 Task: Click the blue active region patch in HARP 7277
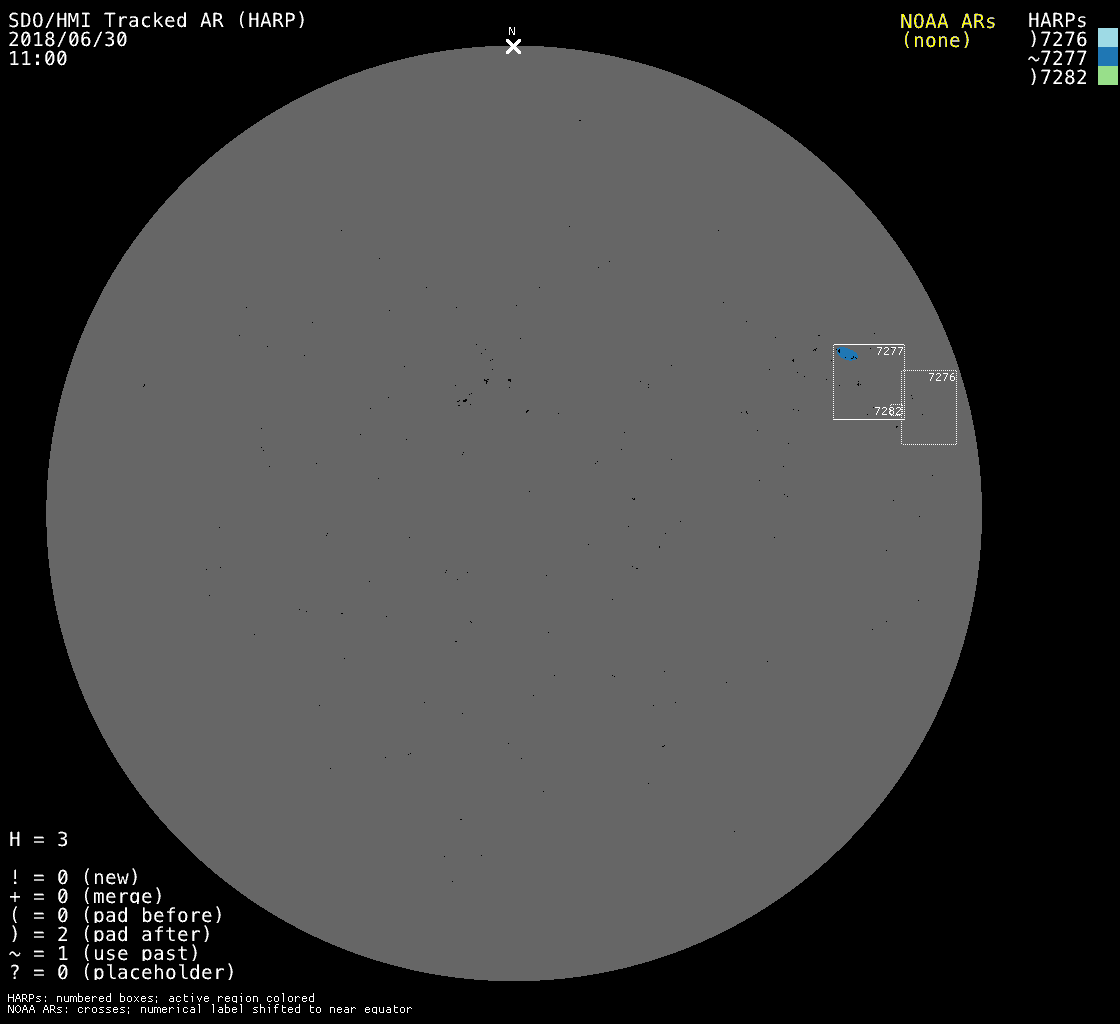point(847,353)
